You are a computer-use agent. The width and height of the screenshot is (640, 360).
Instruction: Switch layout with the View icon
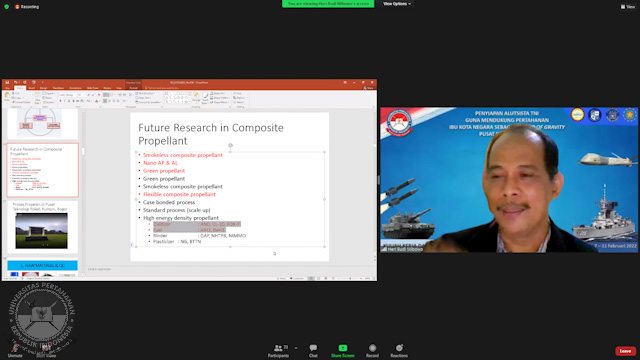(x=628, y=7)
